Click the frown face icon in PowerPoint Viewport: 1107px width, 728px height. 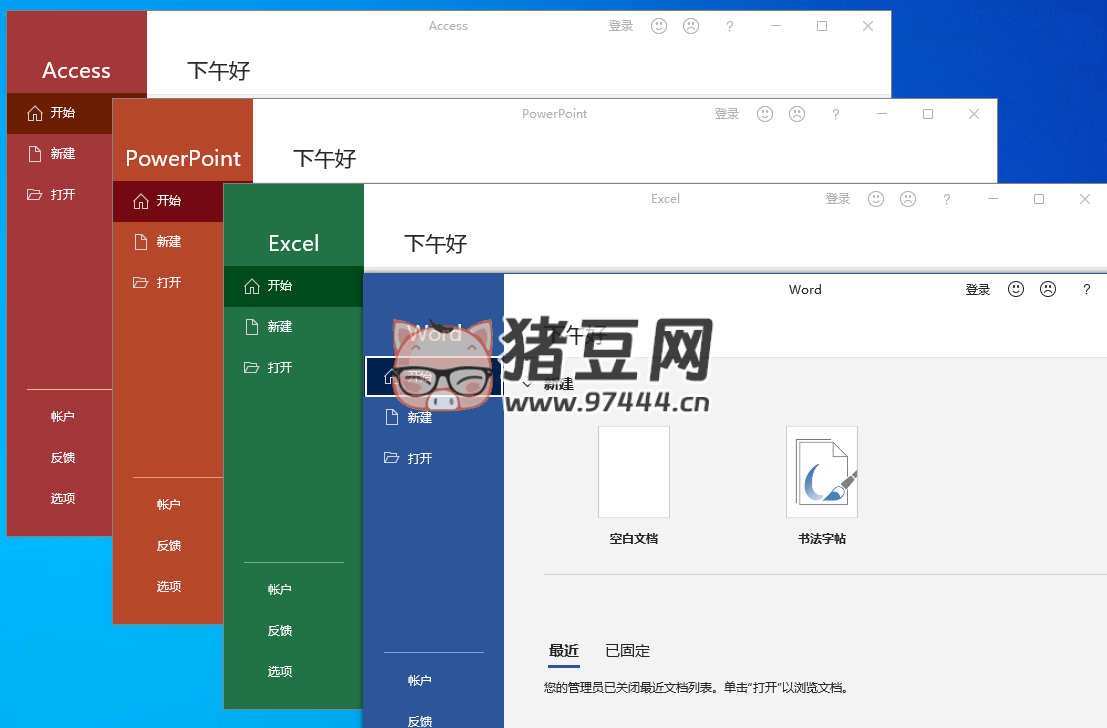797,114
